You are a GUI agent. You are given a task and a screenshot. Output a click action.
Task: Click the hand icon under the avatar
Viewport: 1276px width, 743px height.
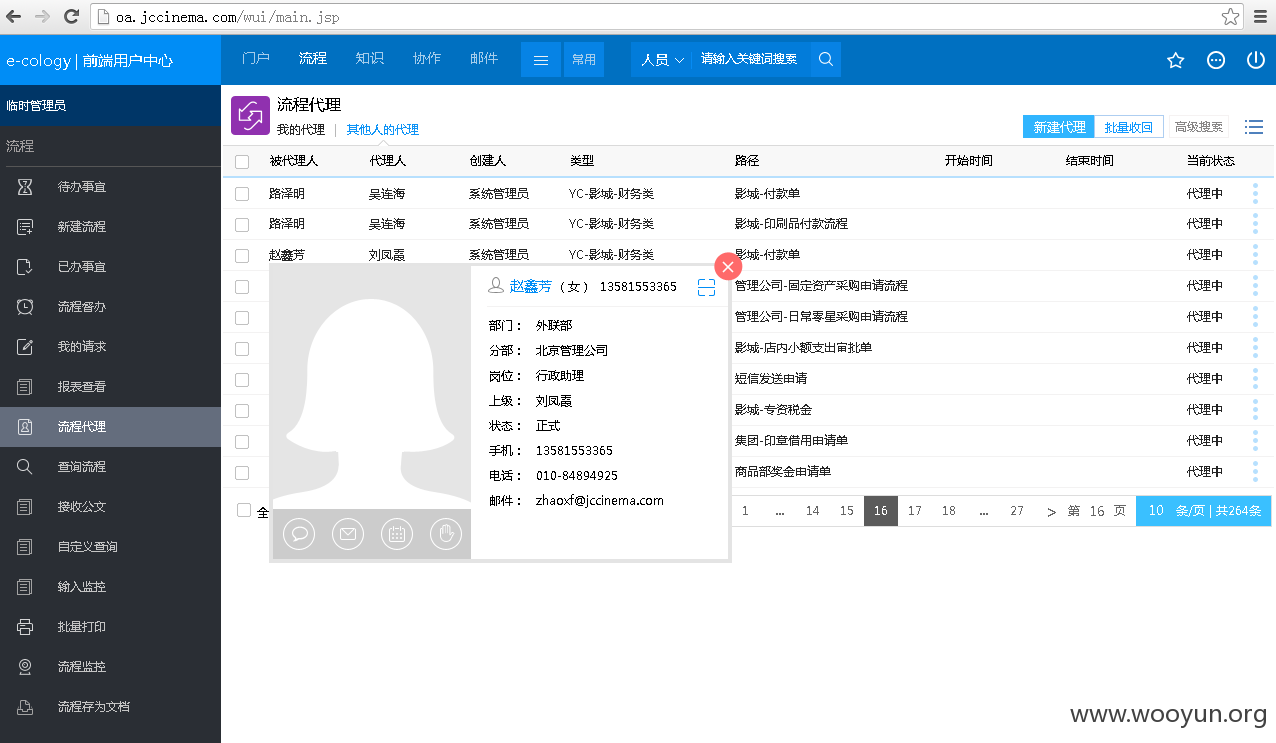point(446,534)
